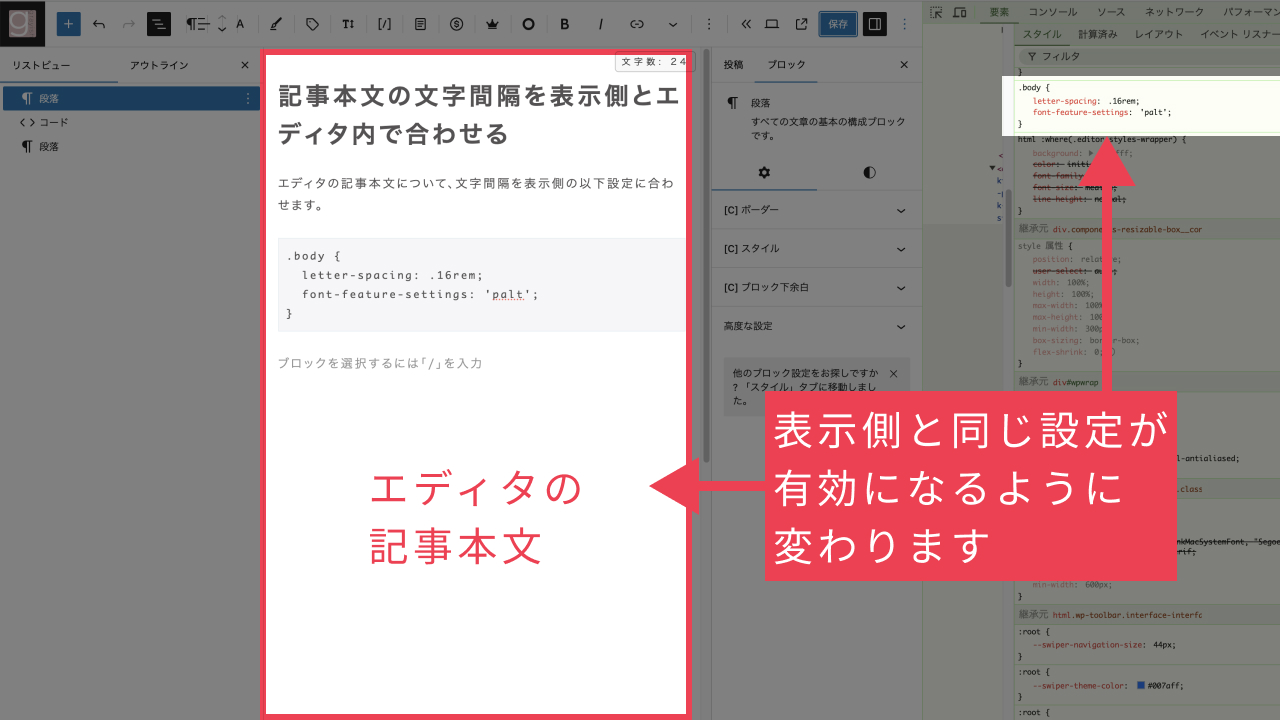Close the settings sidebar
This screenshot has height=720, width=1280.
click(x=904, y=65)
